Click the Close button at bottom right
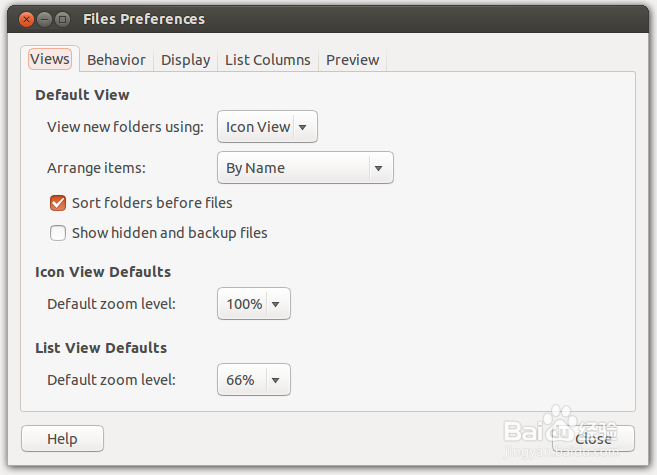The image size is (657, 475). click(x=593, y=439)
